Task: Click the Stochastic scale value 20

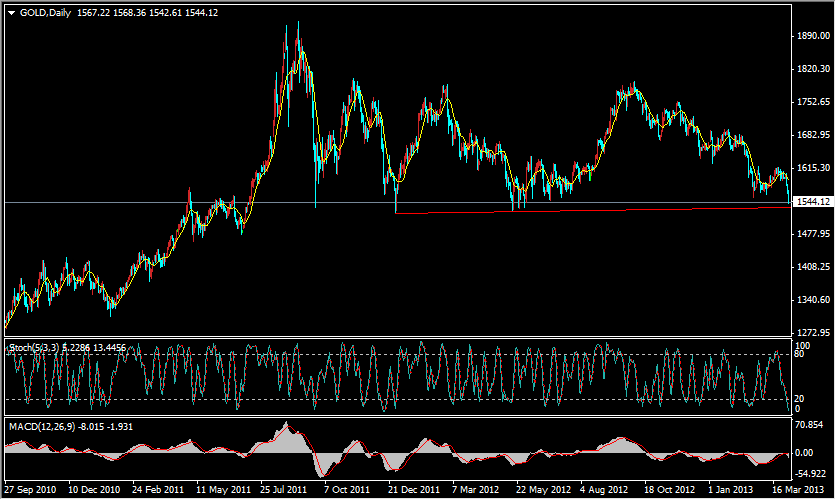Action: click(799, 399)
